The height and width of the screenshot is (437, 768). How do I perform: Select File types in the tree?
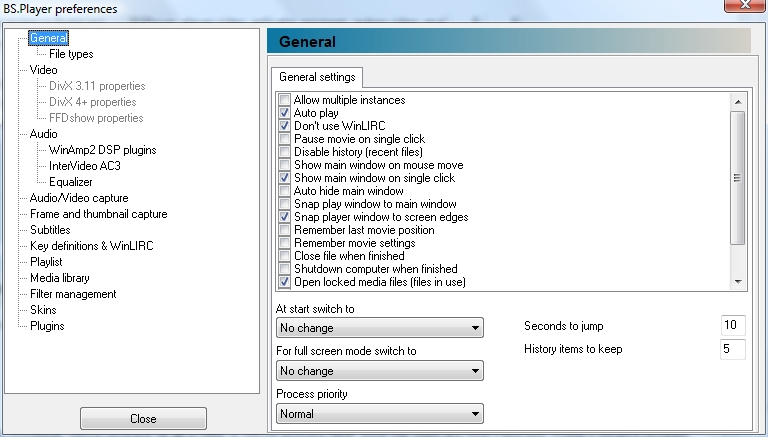pyautogui.click(x=71, y=54)
